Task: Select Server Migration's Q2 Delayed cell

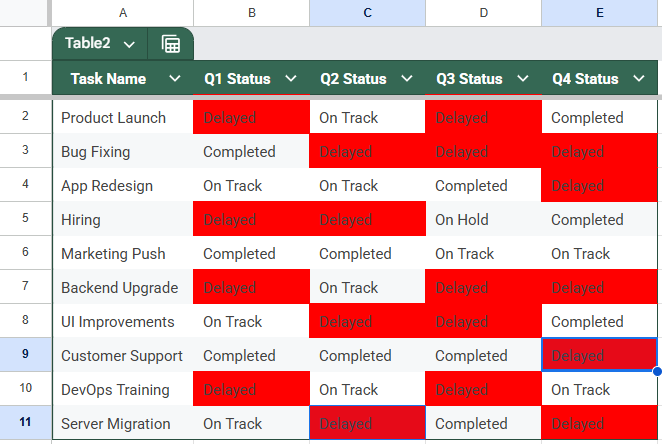Action: (367, 423)
